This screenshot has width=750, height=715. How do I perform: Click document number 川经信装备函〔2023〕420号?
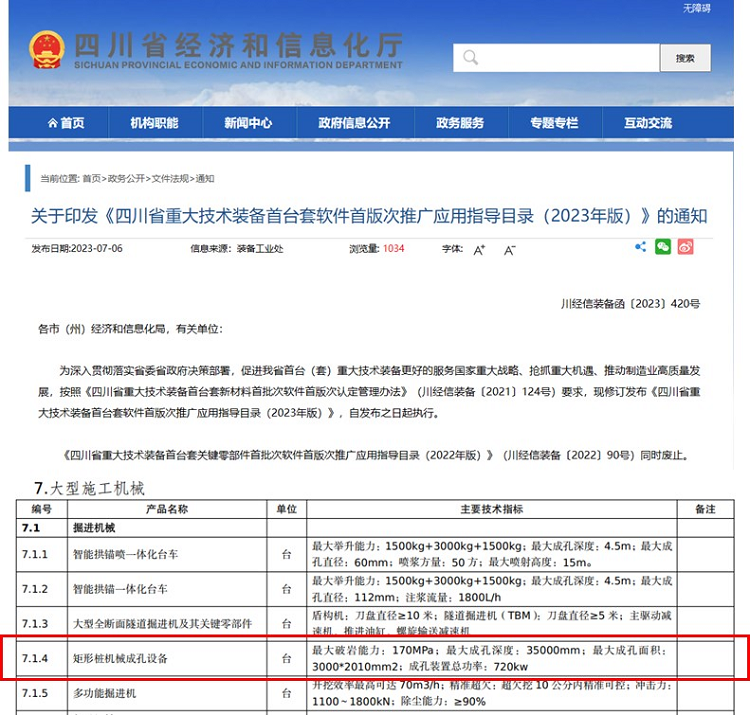tap(630, 304)
